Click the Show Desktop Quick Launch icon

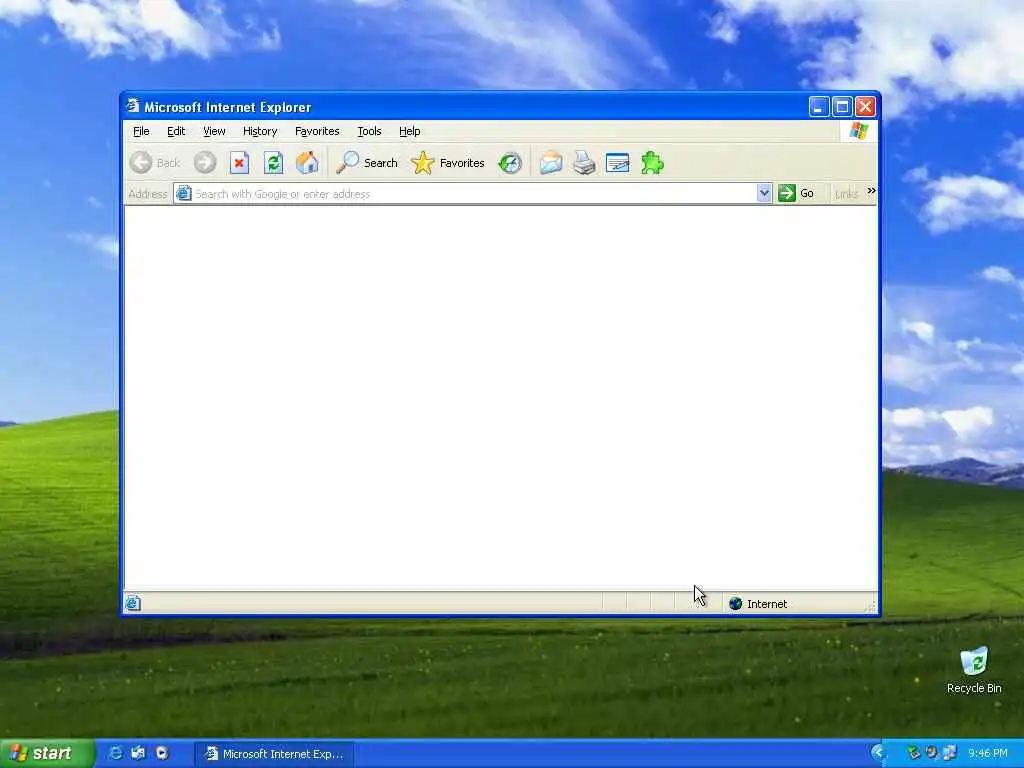pyautogui.click(x=138, y=754)
